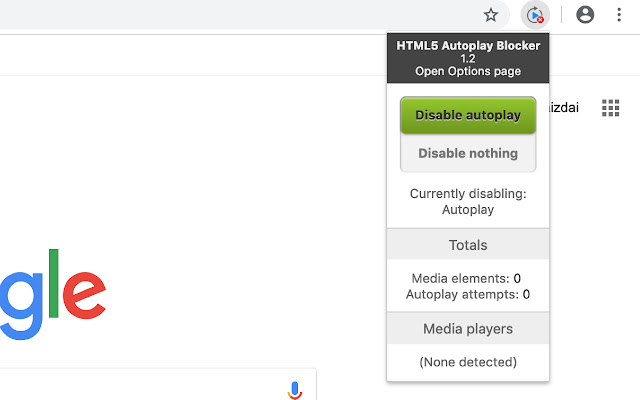Open the Google apps grid
The width and height of the screenshot is (640, 400).
(x=610, y=108)
